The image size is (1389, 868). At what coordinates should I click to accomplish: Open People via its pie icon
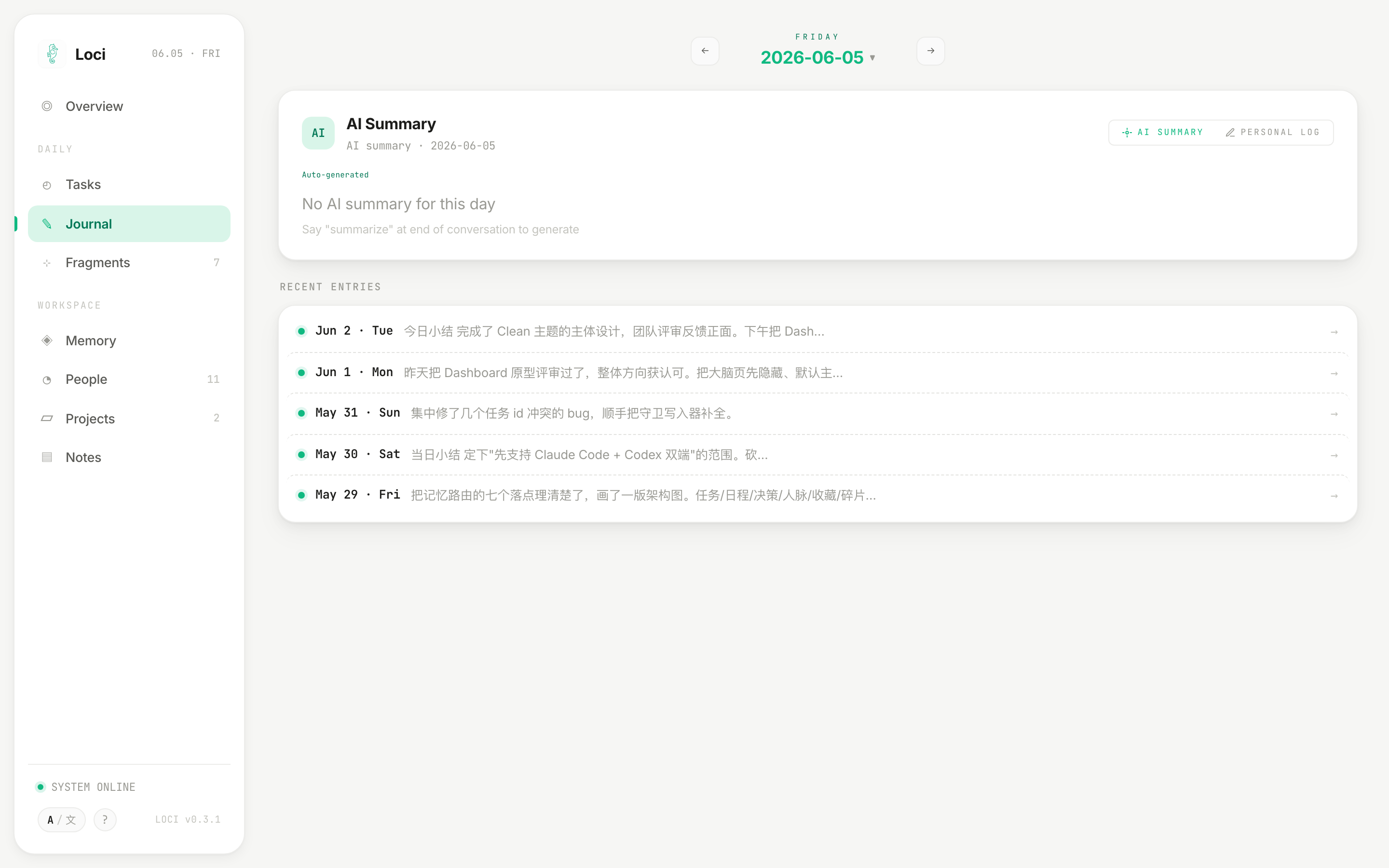click(x=47, y=380)
